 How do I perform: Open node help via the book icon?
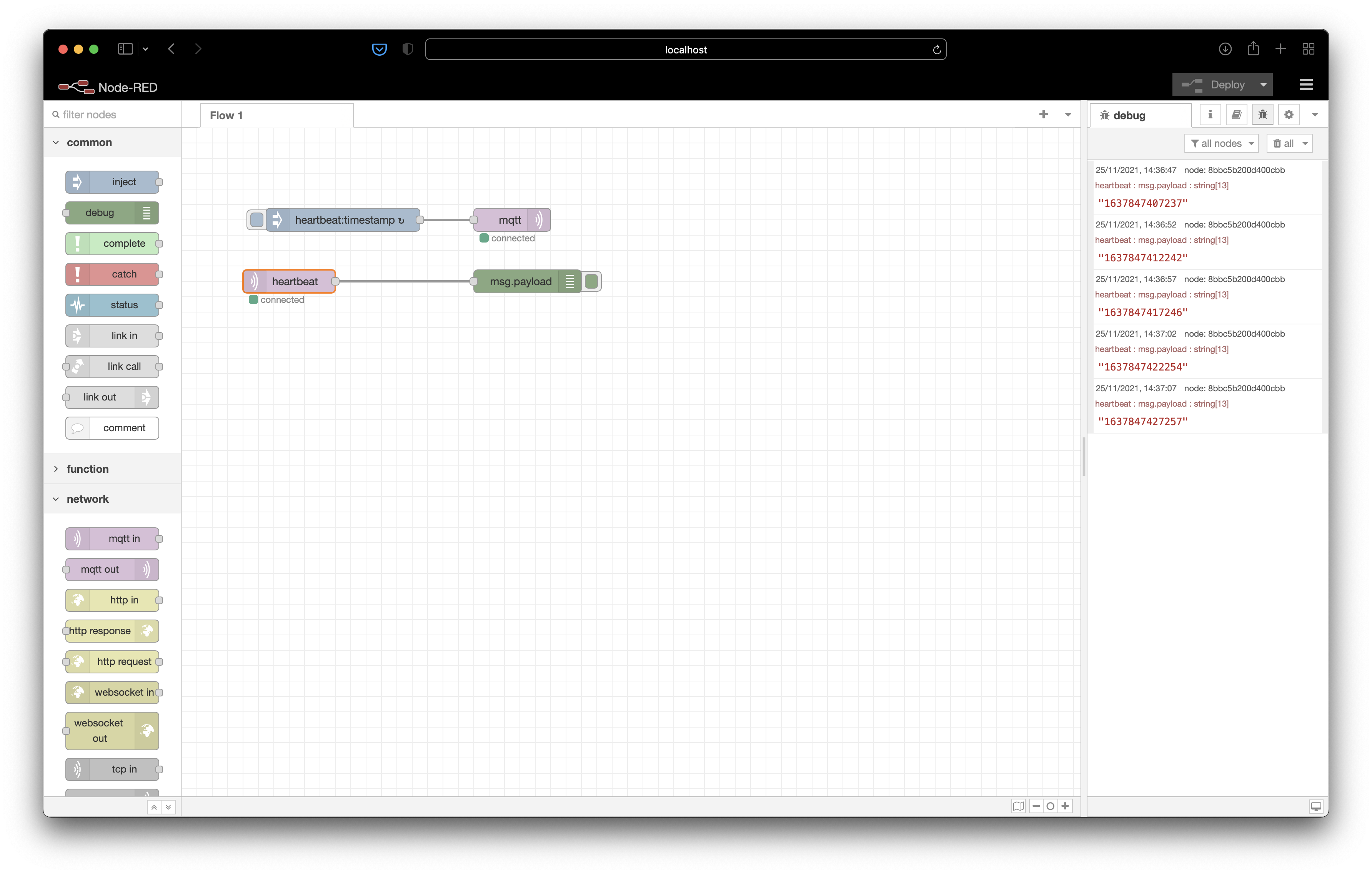click(1236, 115)
